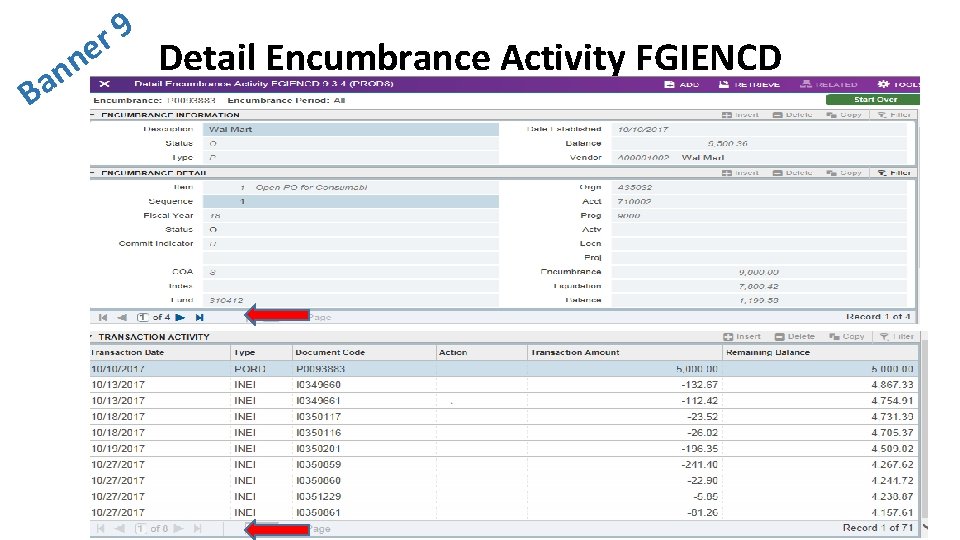The height and width of the screenshot is (540, 960).
Task: Select document code I0349660
Action: tap(318, 385)
